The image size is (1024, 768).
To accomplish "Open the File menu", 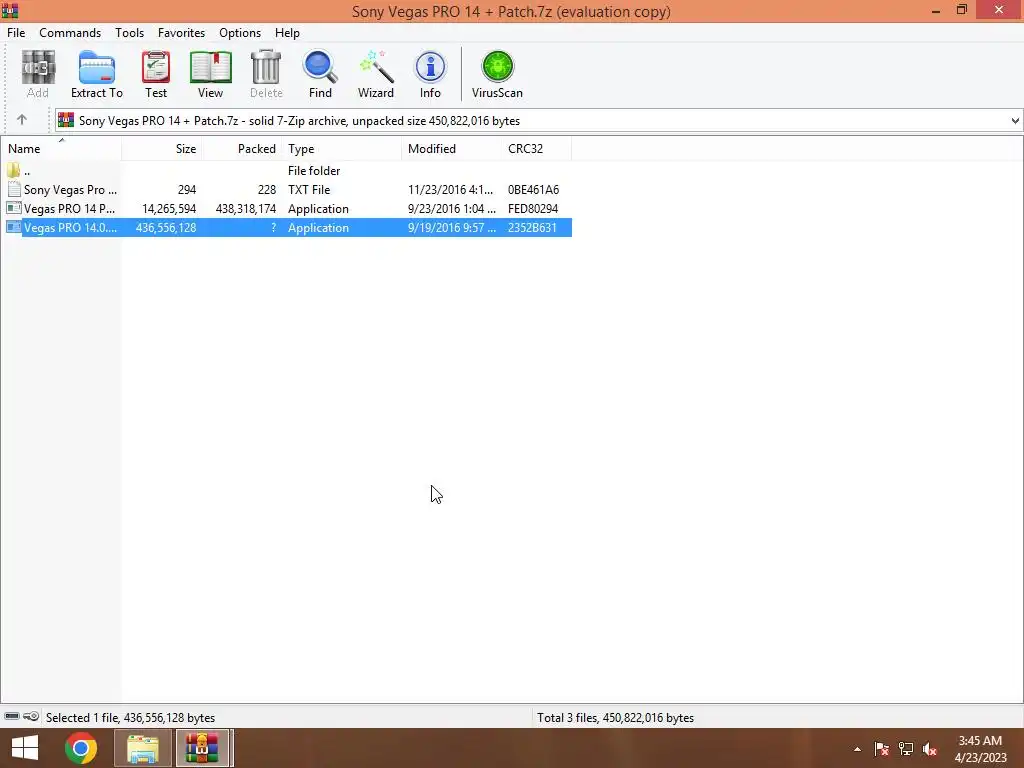I will point(16,33).
